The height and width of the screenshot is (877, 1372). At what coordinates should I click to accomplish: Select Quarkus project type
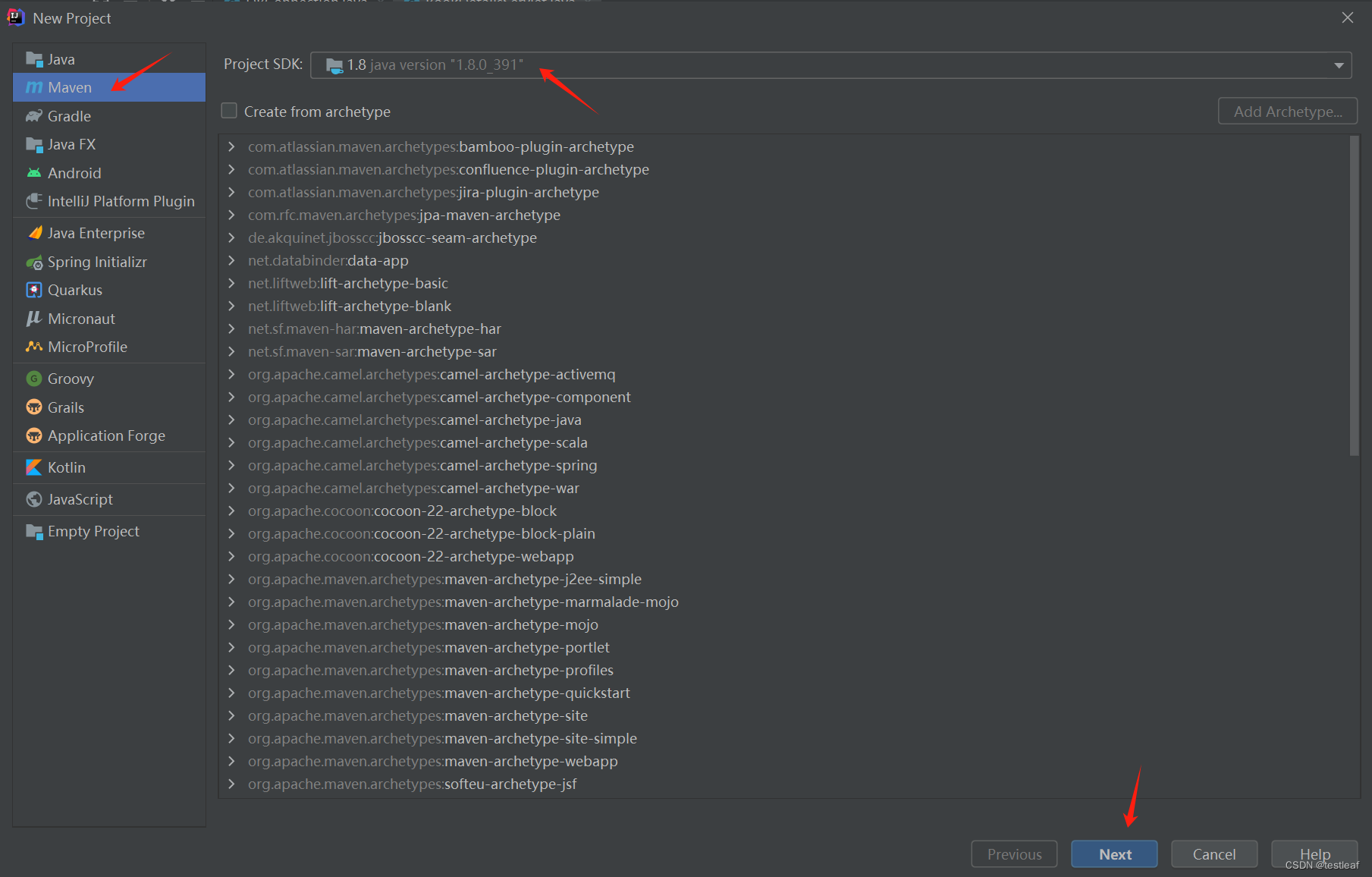[109, 290]
